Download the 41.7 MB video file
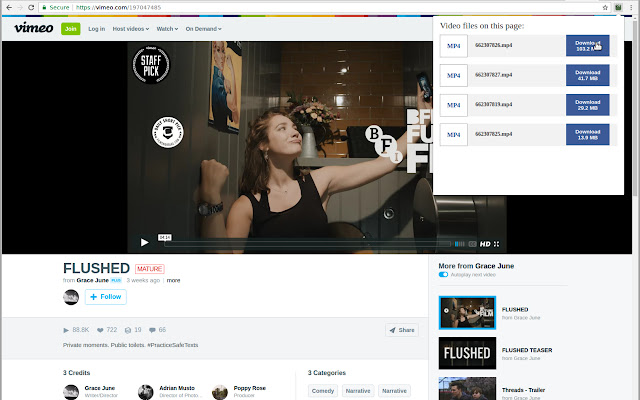This screenshot has height=400, width=640. (587, 75)
